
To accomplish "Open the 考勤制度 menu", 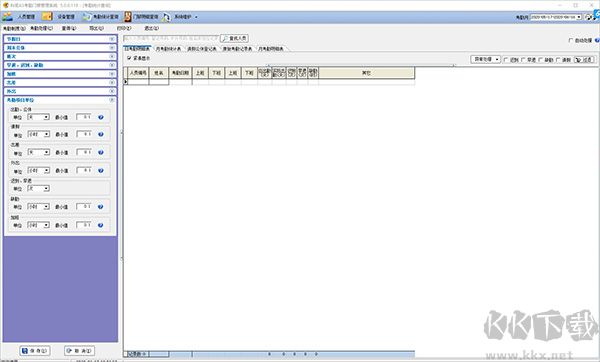I will click(14, 28).
